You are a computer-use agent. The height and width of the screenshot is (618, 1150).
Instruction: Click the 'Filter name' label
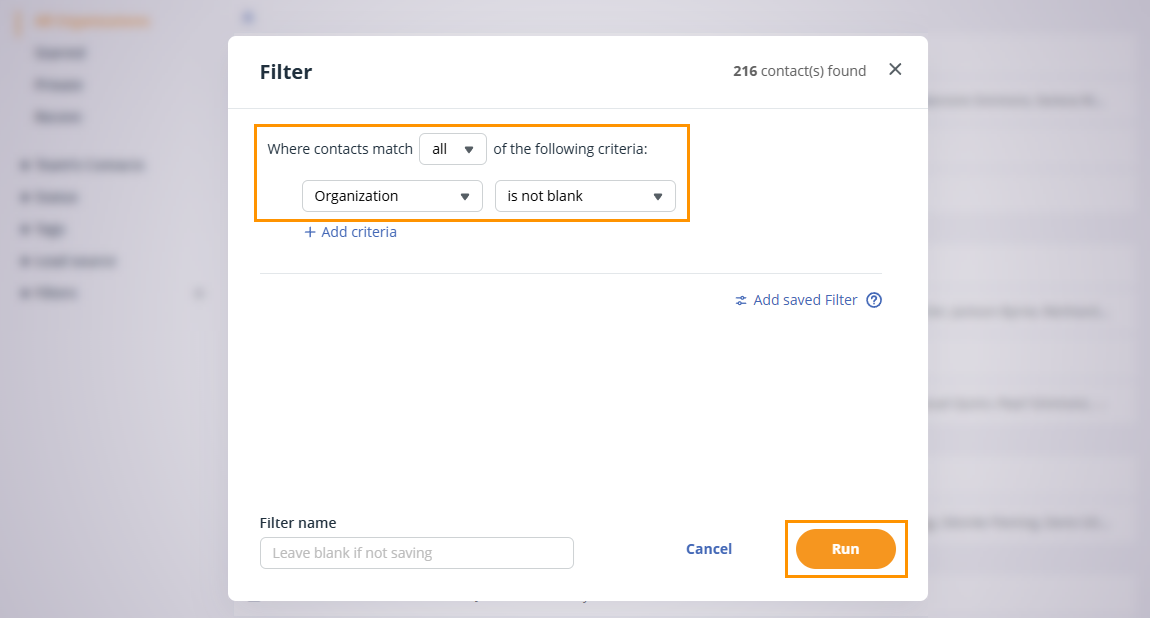(x=298, y=523)
